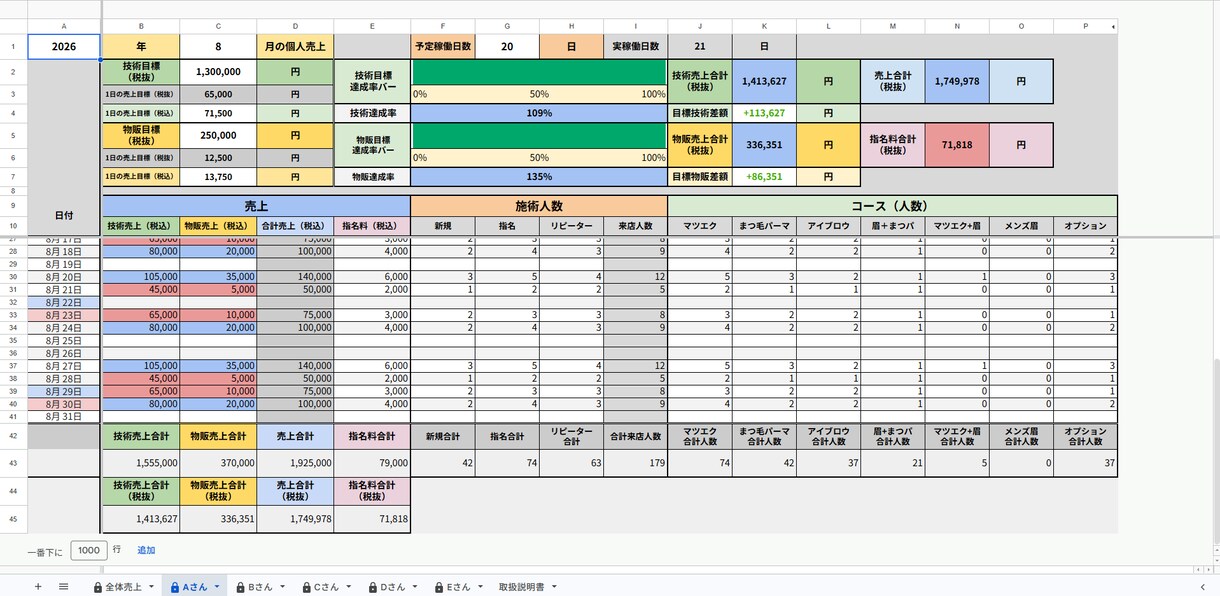The height and width of the screenshot is (596, 1220).
Task: Click the lock icon on Eさん tab
Action: (438, 587)
